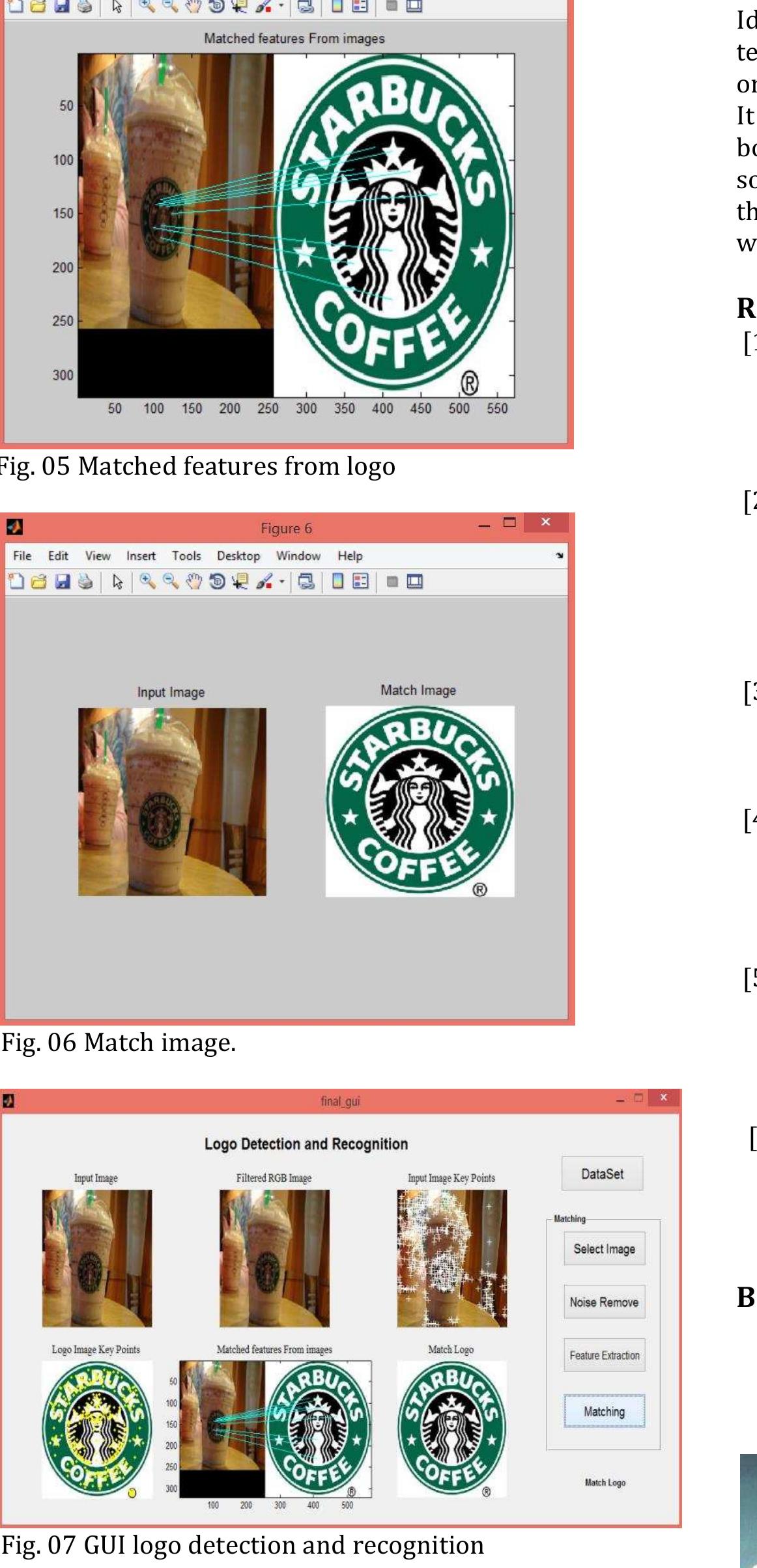Click the DataSet button in final_gui
Viewport: 757px width, 1568px height.
[x=603, y=1173]
